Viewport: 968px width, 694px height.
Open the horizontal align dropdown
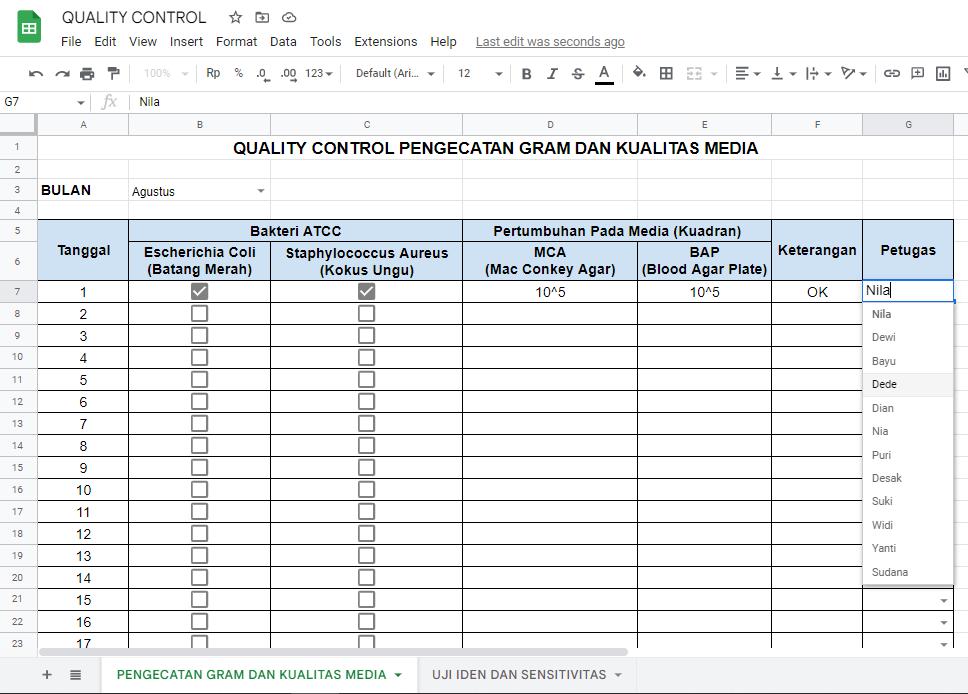click(748, 73)
